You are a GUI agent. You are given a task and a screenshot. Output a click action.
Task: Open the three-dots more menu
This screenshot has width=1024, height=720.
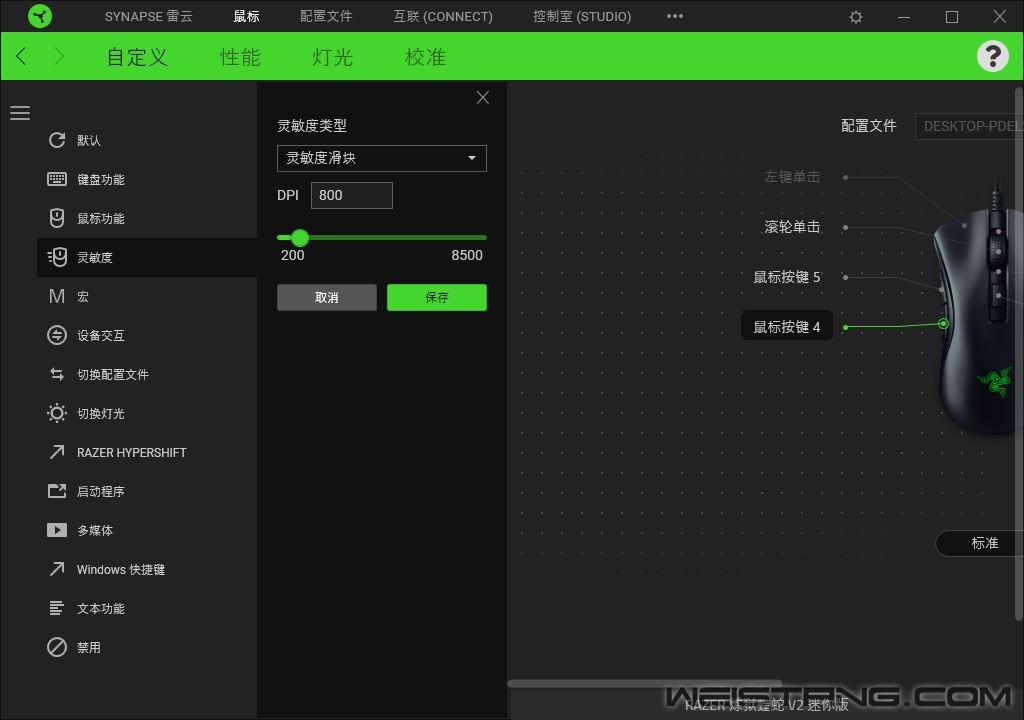coord(675,16)
